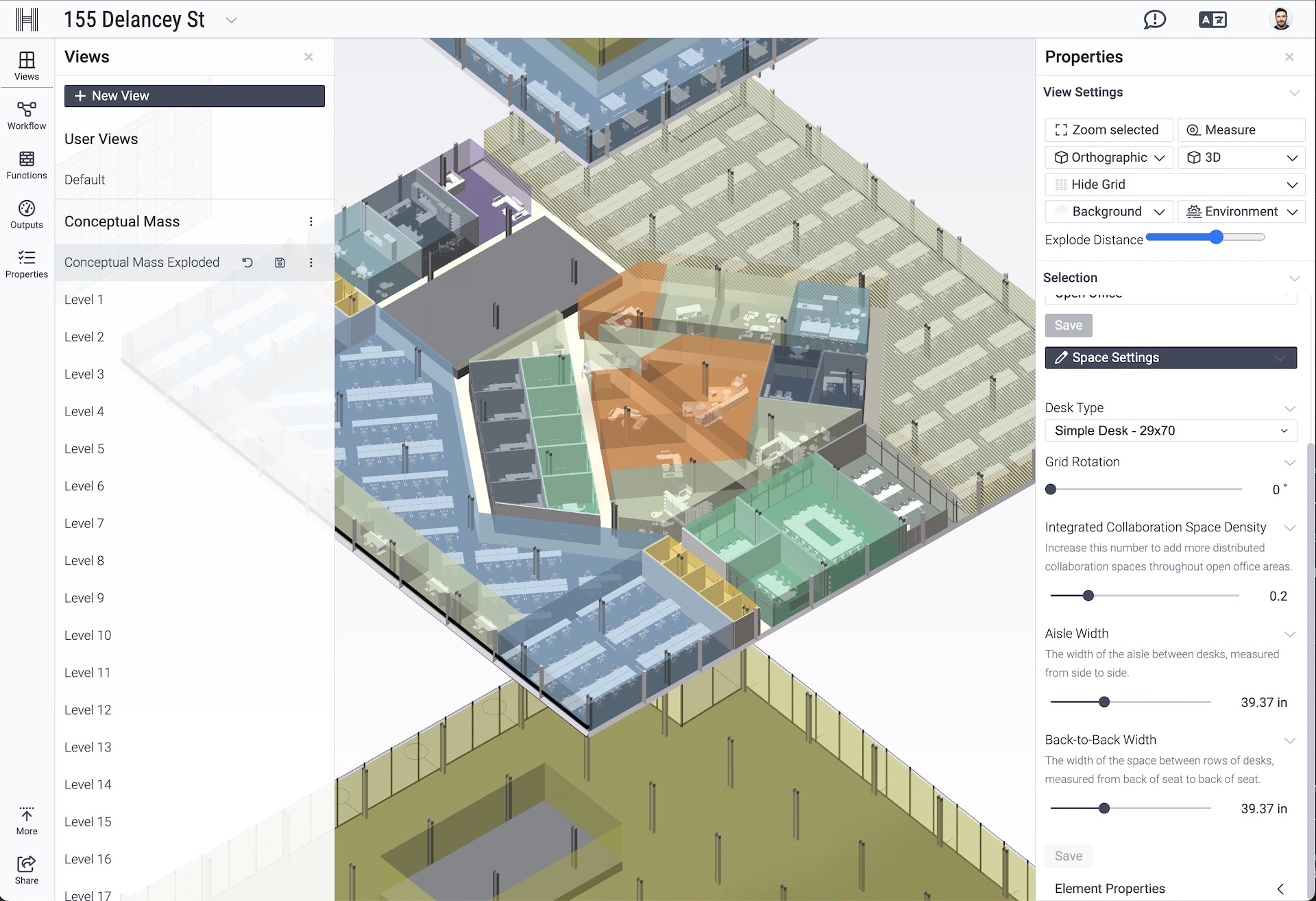This screenshot has width=1316, height=901.
Task: Select Level 5 in the Views list
Action: [84, 448]
